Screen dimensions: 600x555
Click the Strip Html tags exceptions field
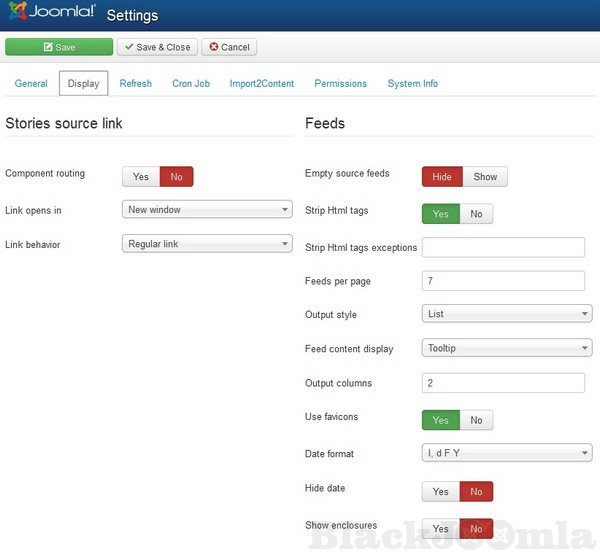pos(503,247)
